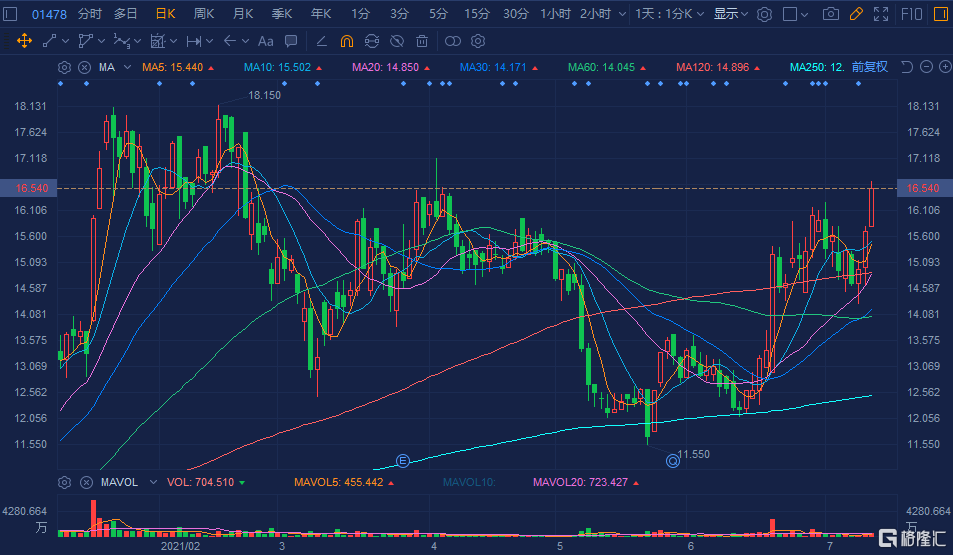Click the camera screenshot icon

830,14
